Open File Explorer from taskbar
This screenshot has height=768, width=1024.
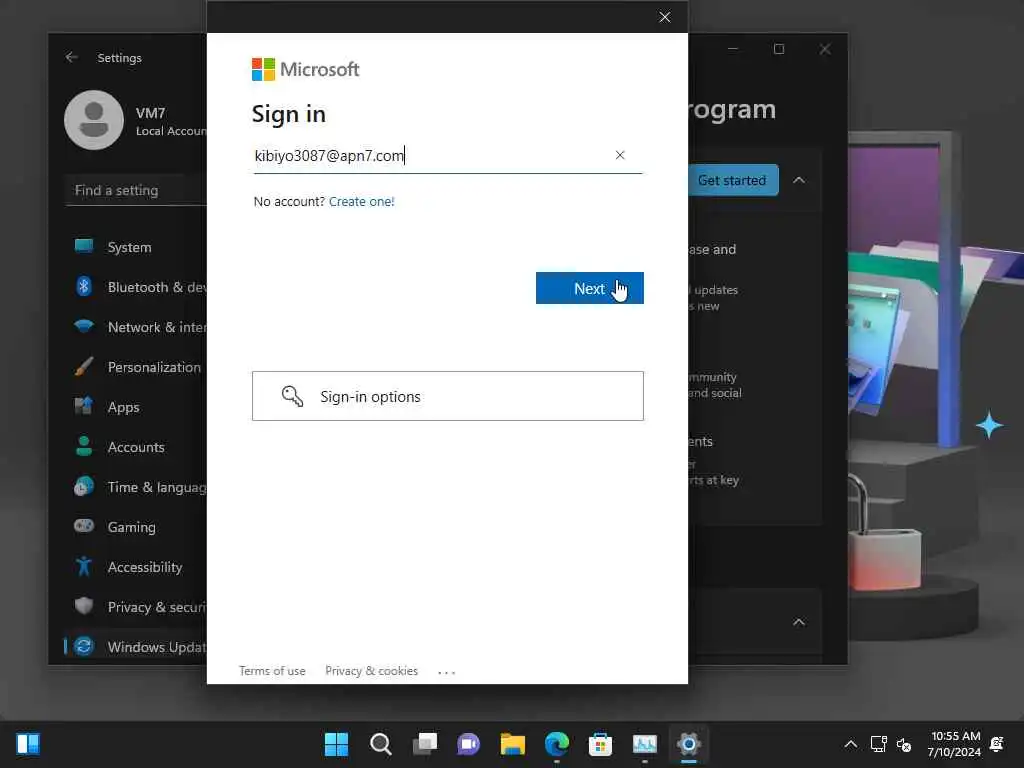click(x=513, y=744)
